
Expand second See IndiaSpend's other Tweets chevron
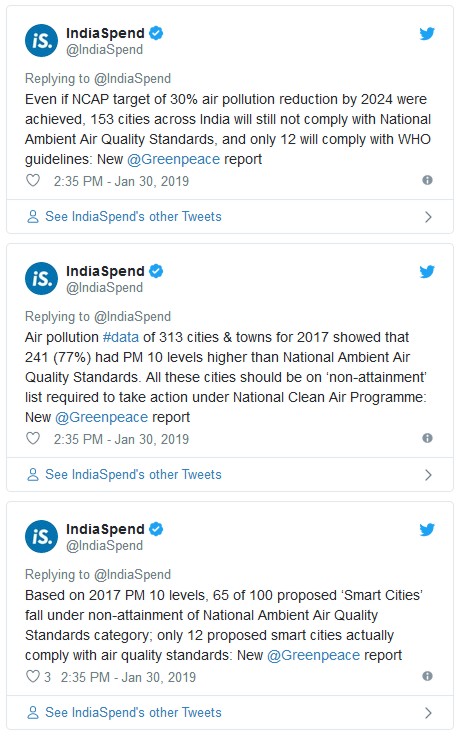point(428,475)
